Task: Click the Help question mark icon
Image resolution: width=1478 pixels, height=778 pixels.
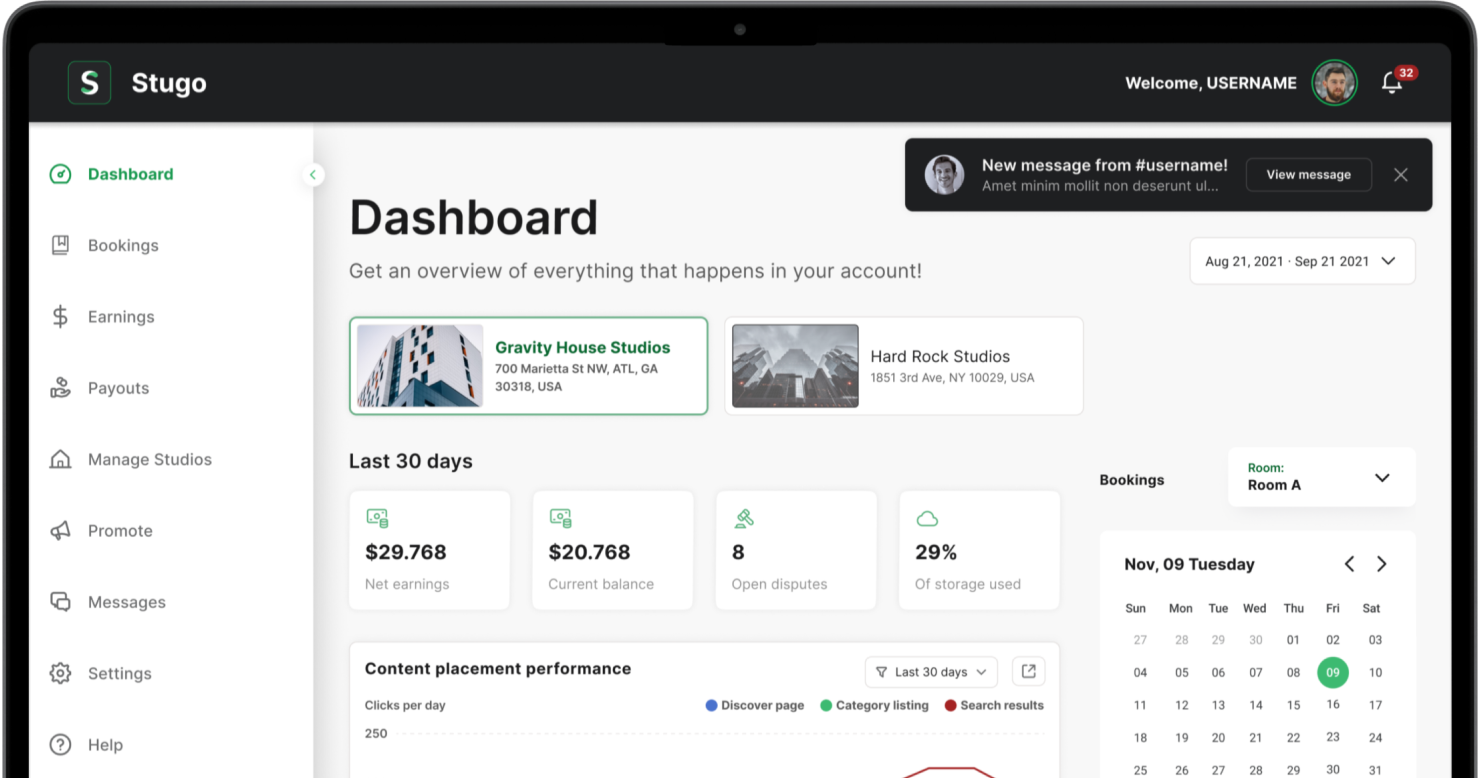Action: pos(60,745)
